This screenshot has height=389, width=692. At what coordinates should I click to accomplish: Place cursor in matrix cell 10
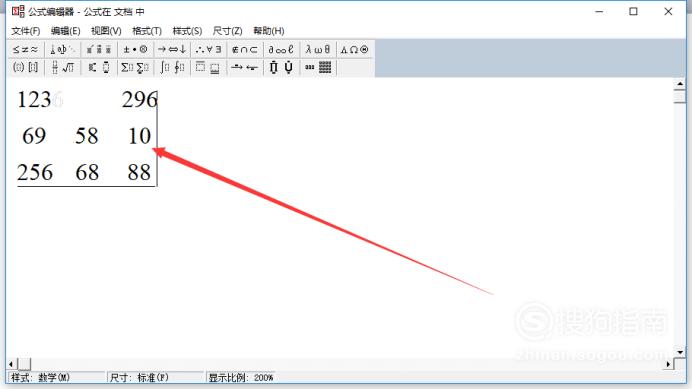pyautogui.click(x=139, y=136)
